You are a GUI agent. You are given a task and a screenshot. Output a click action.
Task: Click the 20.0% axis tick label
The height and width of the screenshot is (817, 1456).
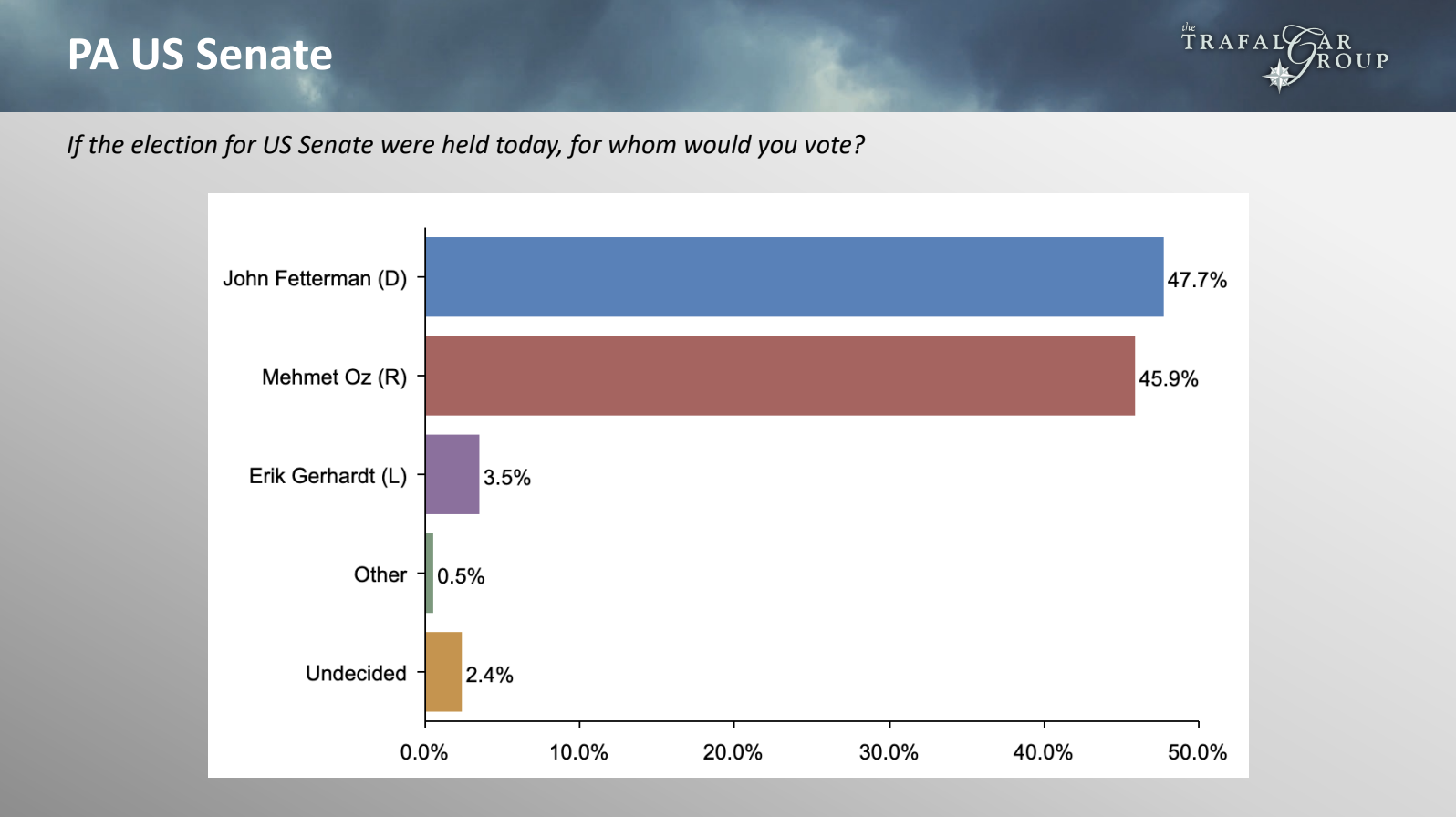click(x=733, y=752)
